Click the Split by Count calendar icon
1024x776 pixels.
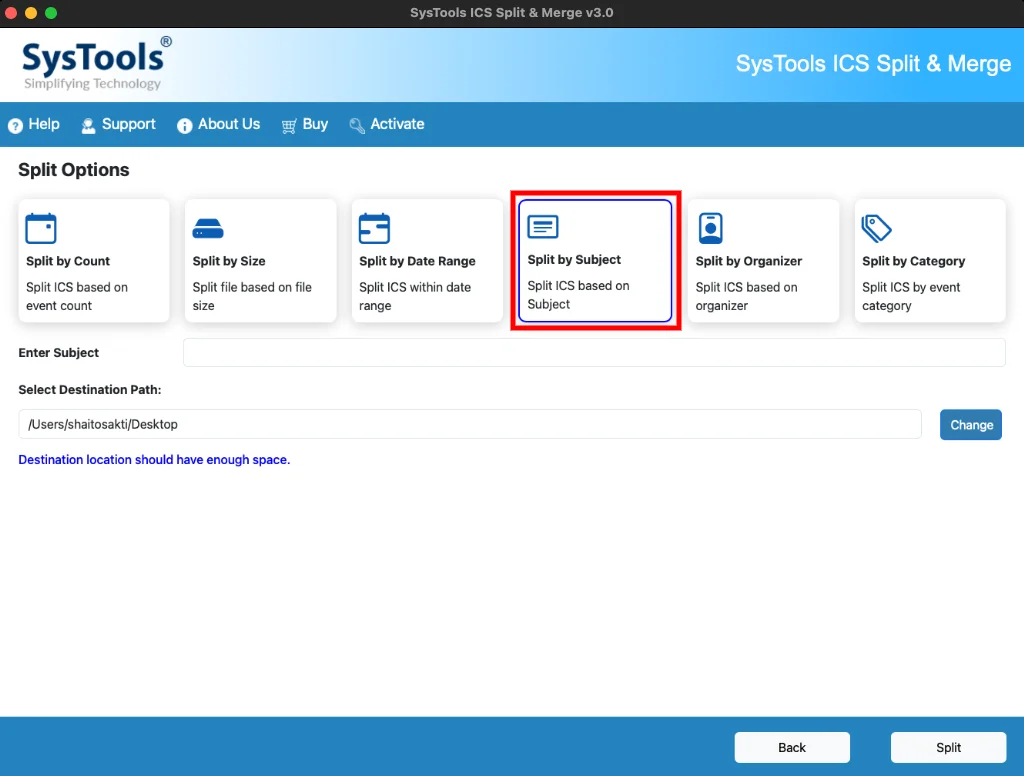pos(40,229)
